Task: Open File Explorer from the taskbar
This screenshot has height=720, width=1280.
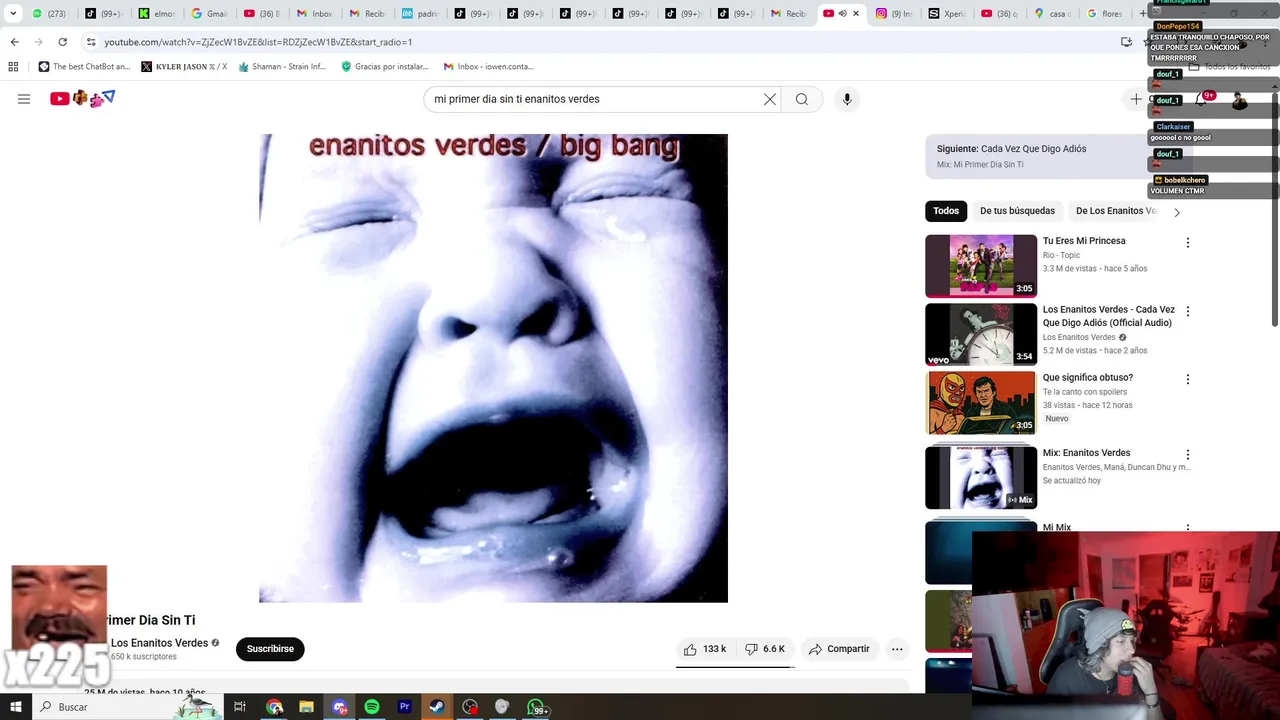Action: tap(307, 707)
